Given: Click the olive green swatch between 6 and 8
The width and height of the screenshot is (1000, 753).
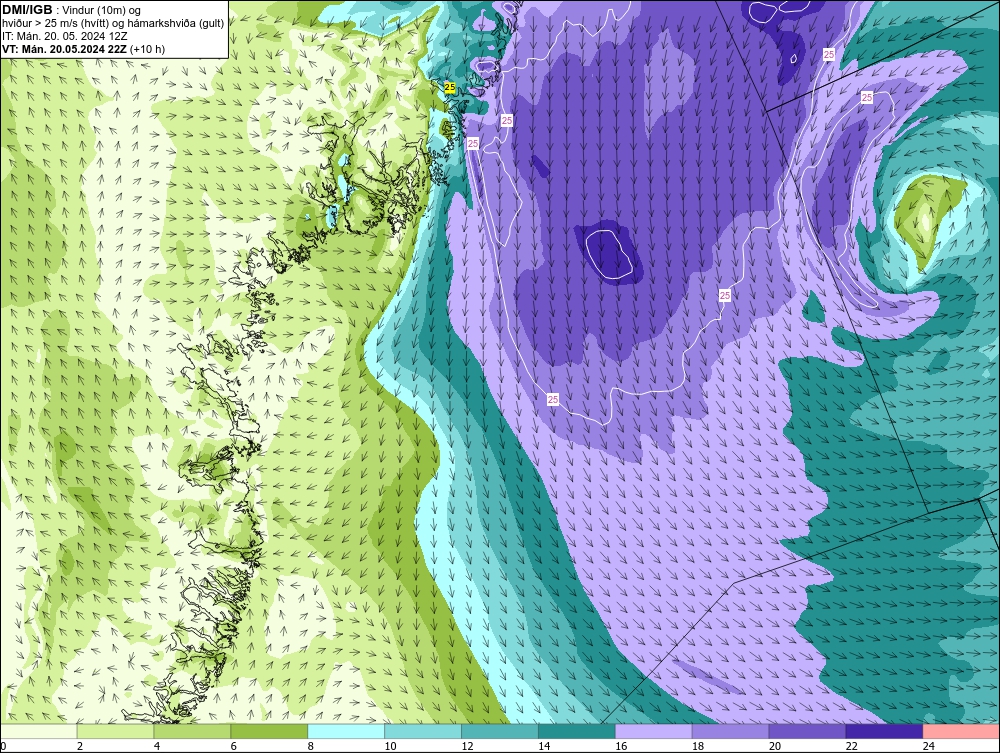Looking at the screenshot, I should pos(269,731).
